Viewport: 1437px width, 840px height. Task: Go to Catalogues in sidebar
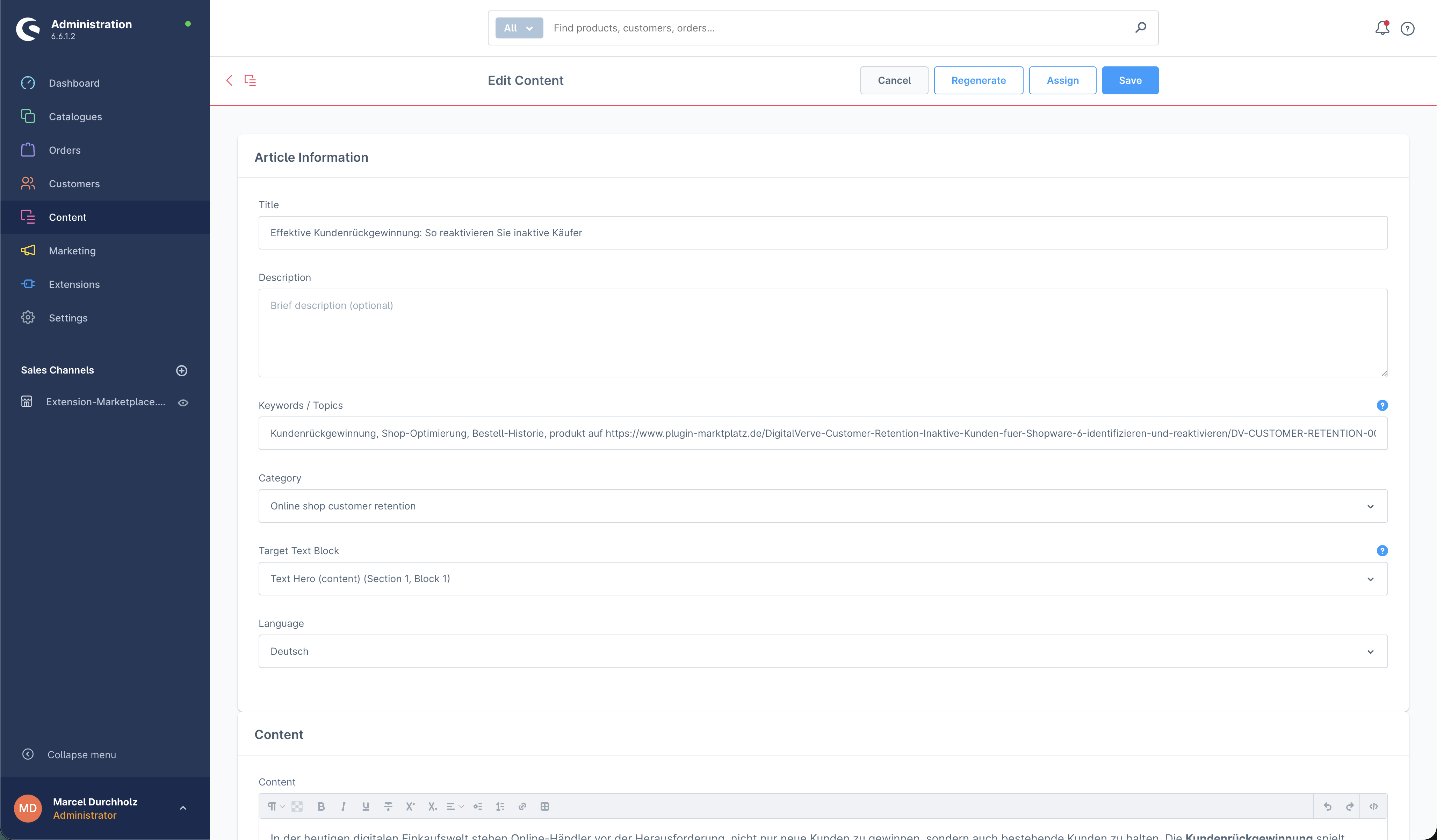75,116
